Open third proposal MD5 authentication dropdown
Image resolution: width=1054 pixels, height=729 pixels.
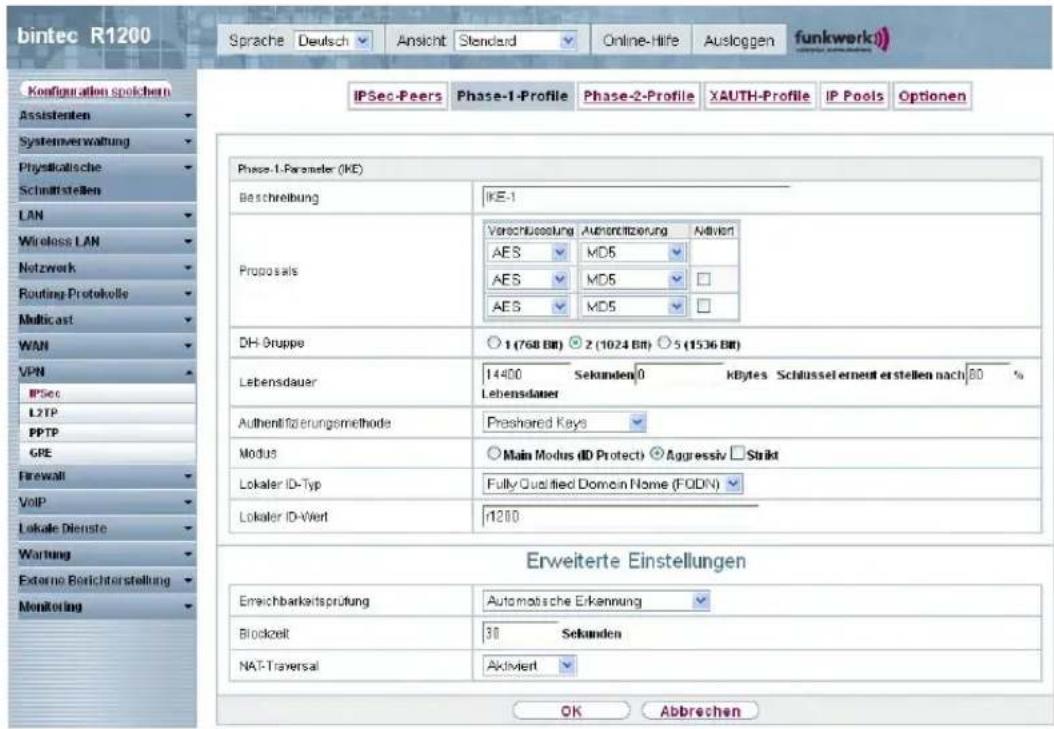coord(633,306)
